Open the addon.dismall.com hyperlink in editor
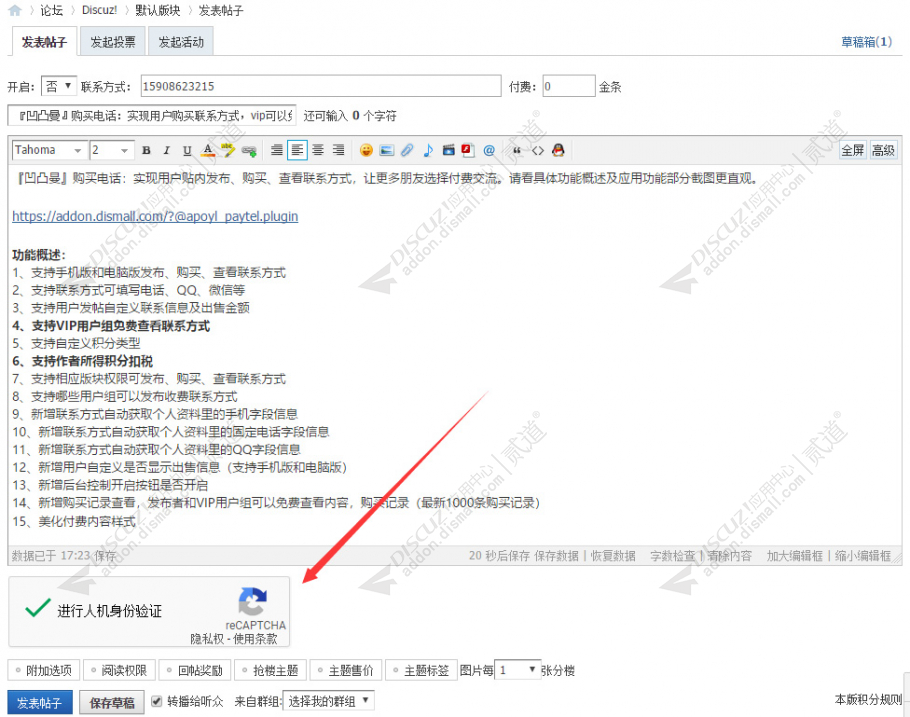 click(155, 217)
